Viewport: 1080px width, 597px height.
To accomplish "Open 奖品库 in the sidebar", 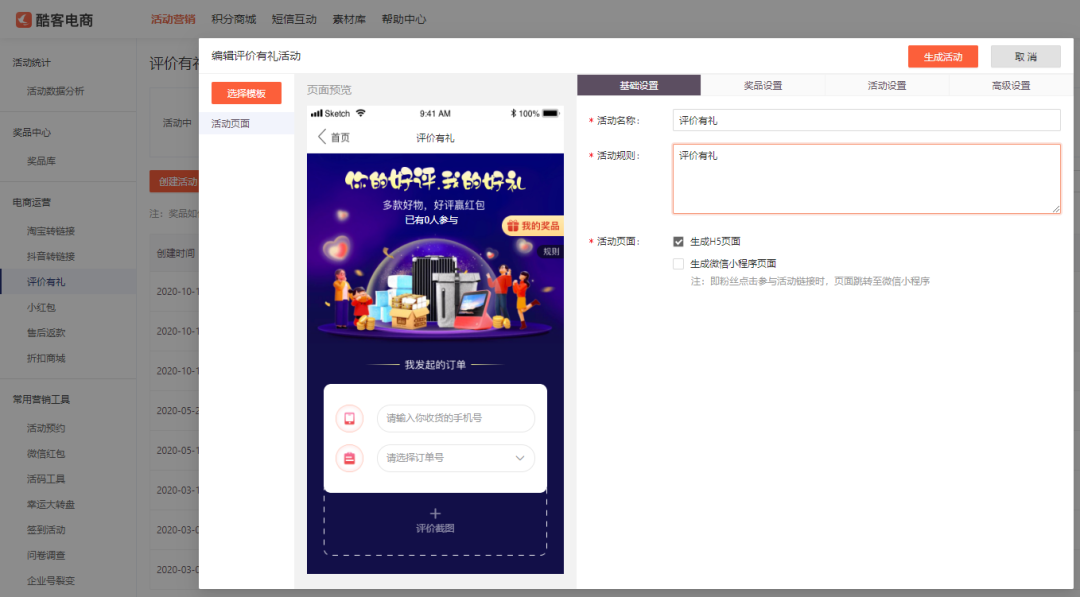I will coord(41,160).
